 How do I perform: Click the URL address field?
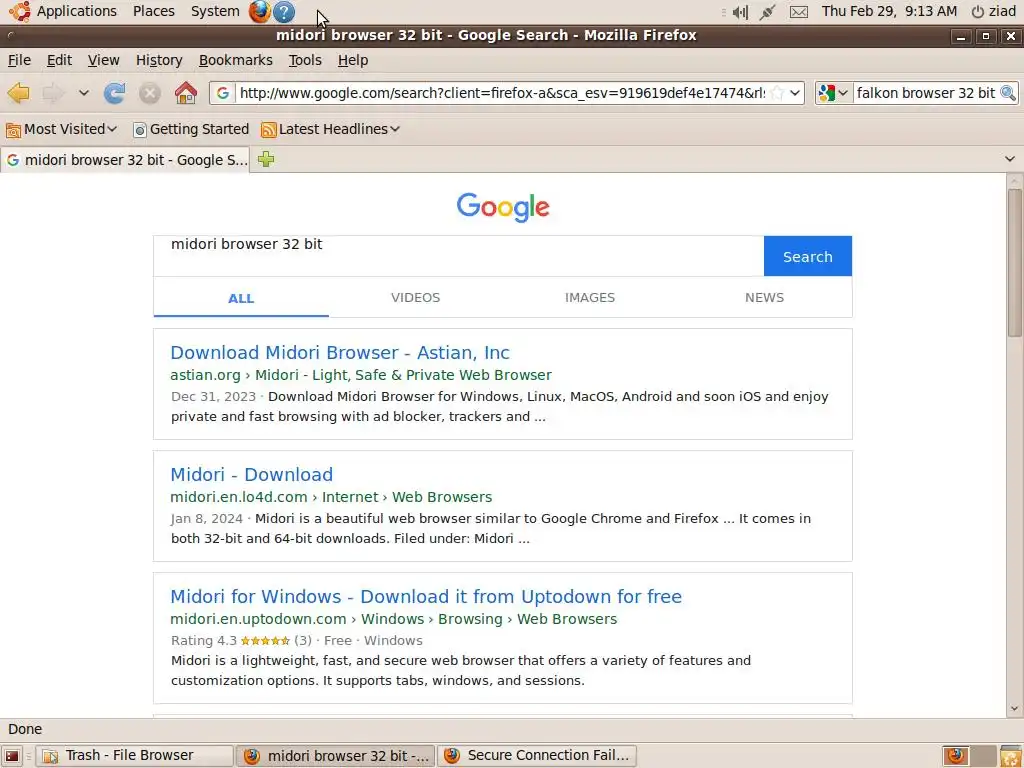pyautogui.click(x=502, y=93)
